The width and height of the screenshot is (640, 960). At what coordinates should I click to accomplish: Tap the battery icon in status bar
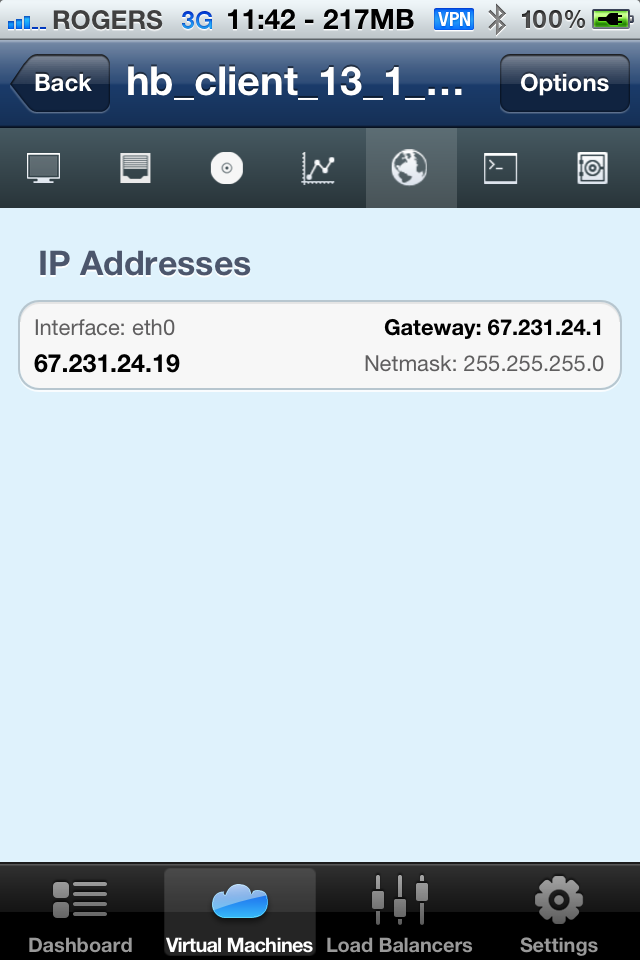612,20
